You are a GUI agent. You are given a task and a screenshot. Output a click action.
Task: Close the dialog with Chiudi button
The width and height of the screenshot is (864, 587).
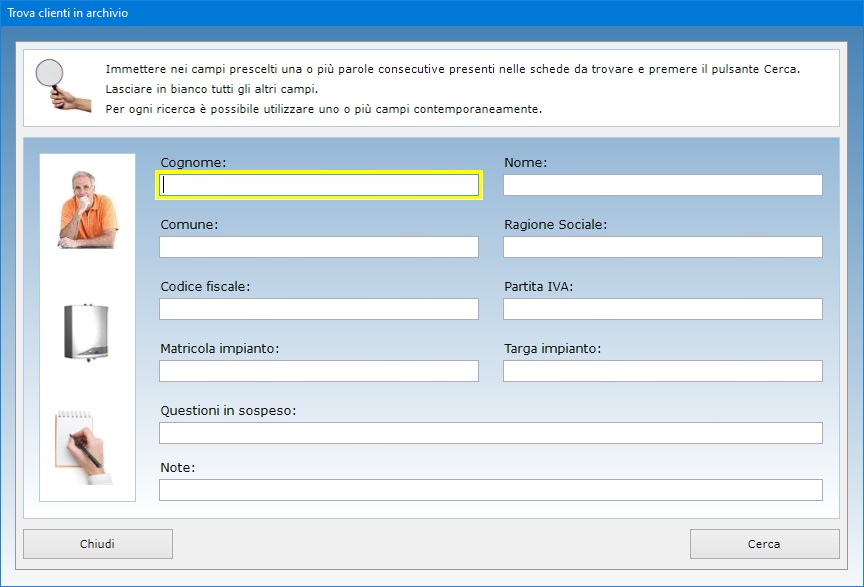[98, 544]
